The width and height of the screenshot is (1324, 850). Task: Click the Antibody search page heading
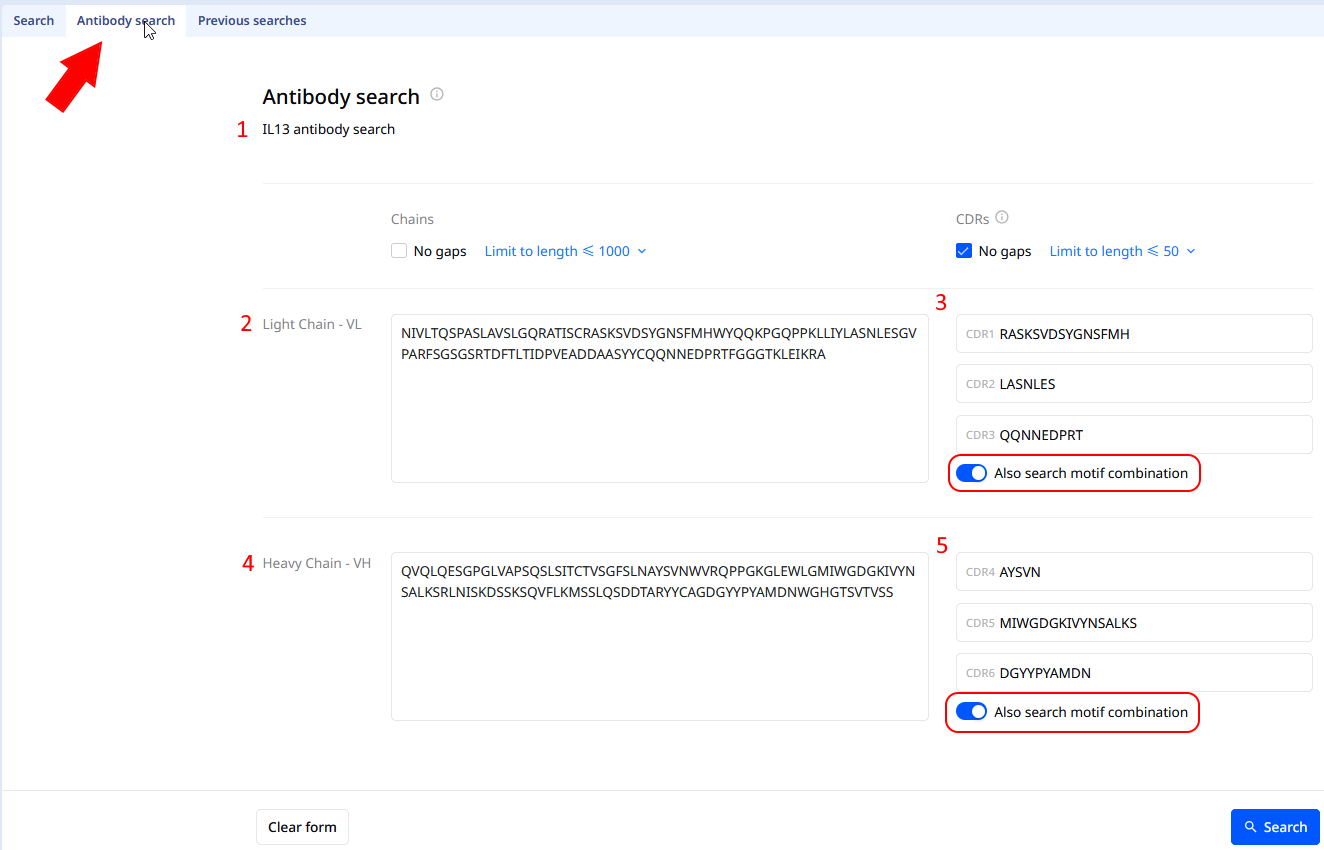341,97
